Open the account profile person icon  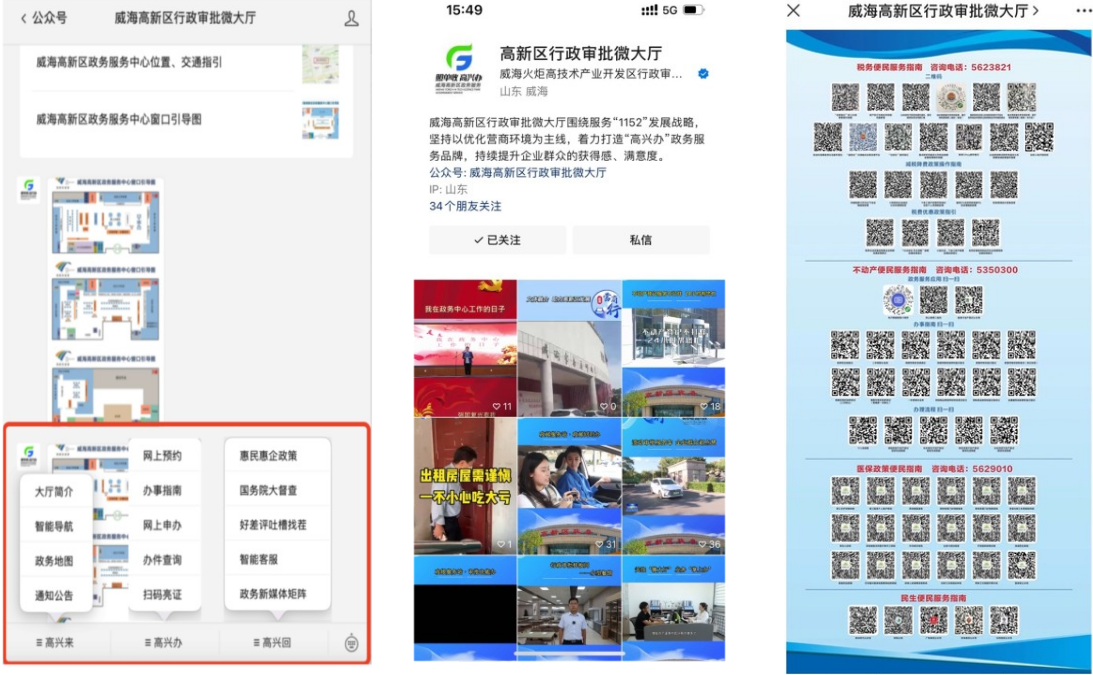[351, 18]
